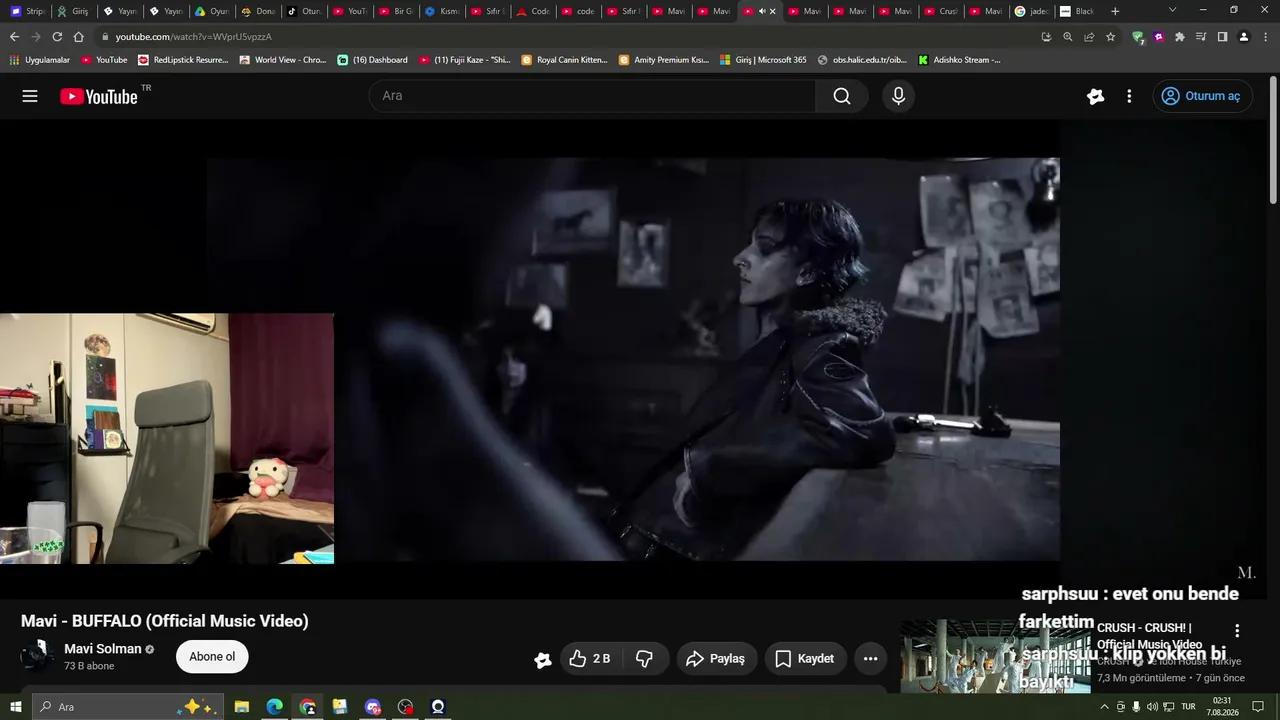Open Chrome from the Windows taskbar
Image resolution: width=1280 pixels, height=720 pixels.
click(x=308, y=707)
